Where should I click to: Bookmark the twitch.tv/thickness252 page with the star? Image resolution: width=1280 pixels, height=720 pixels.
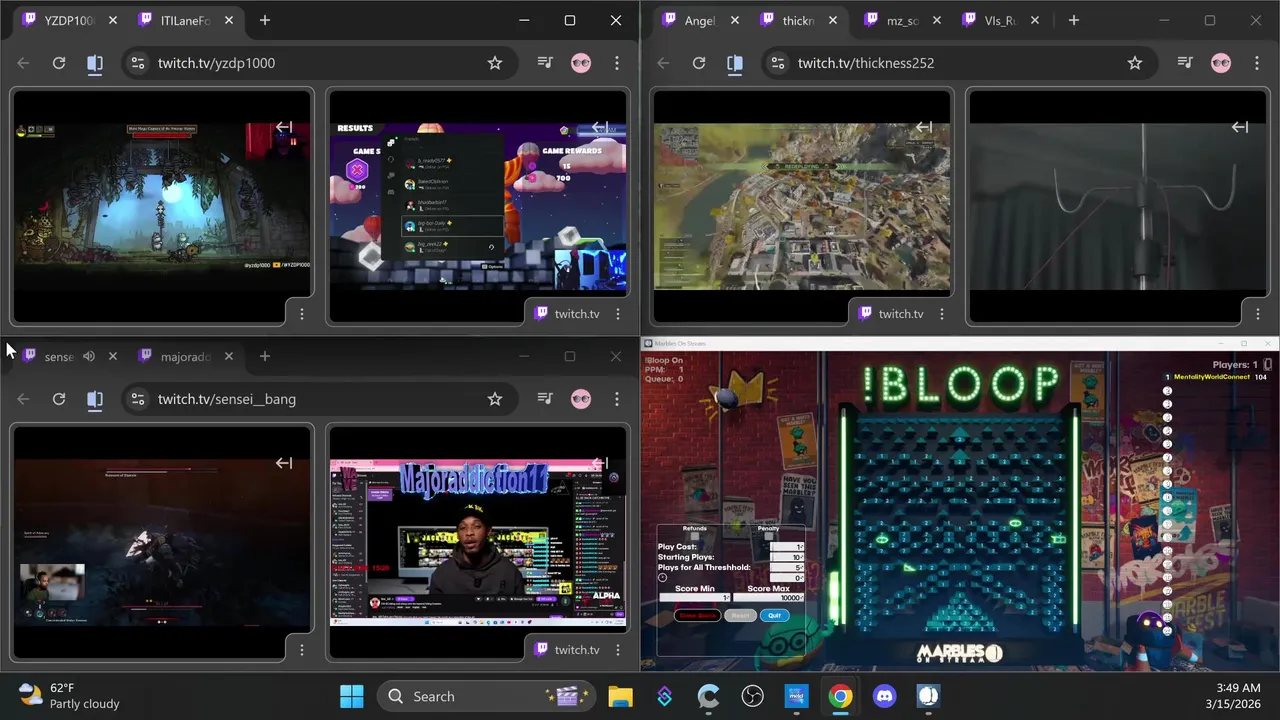tap(1135, 63)
